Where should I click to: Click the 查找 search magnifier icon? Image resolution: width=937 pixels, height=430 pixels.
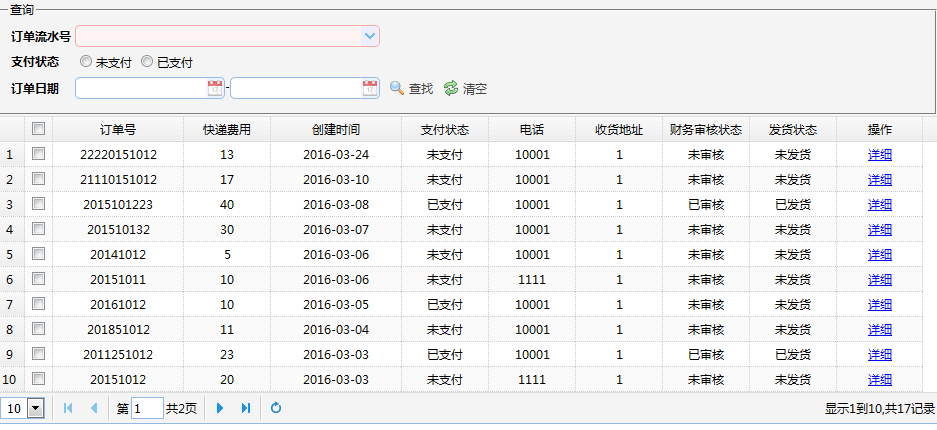click(x=397, y=88)
